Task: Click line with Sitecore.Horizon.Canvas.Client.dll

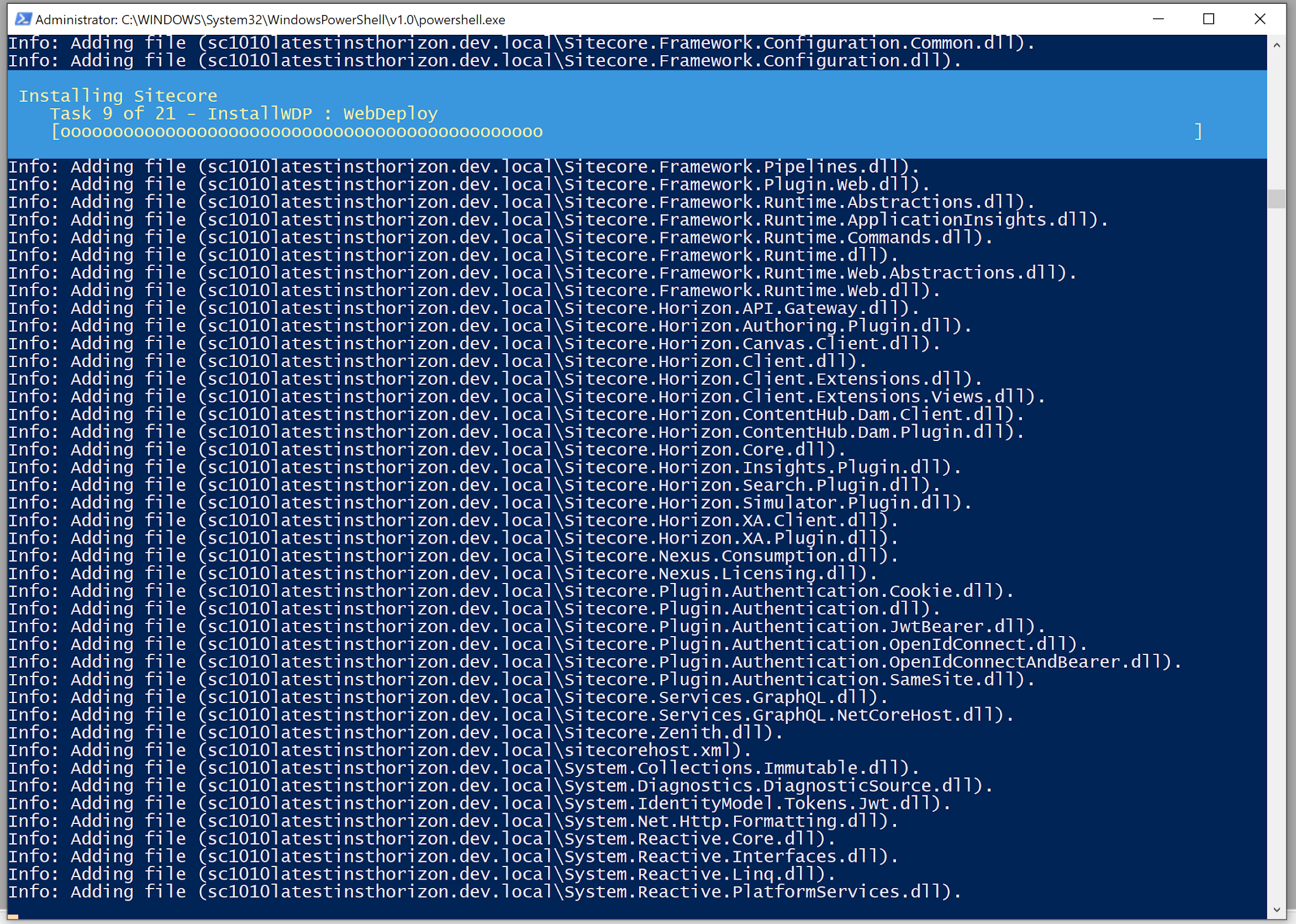Action: click(474, 344)
